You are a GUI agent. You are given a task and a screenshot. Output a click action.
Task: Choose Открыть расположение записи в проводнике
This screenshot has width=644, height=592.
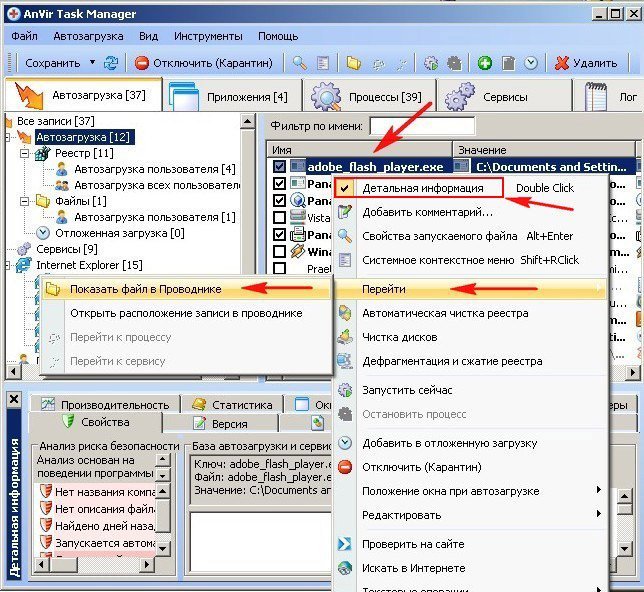click(186, 313)
